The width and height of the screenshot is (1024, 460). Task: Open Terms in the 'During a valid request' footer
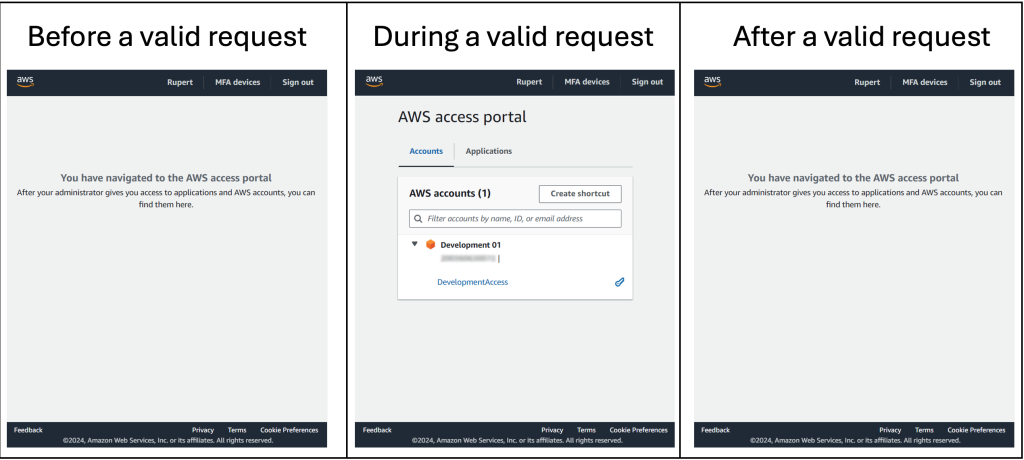586,430
